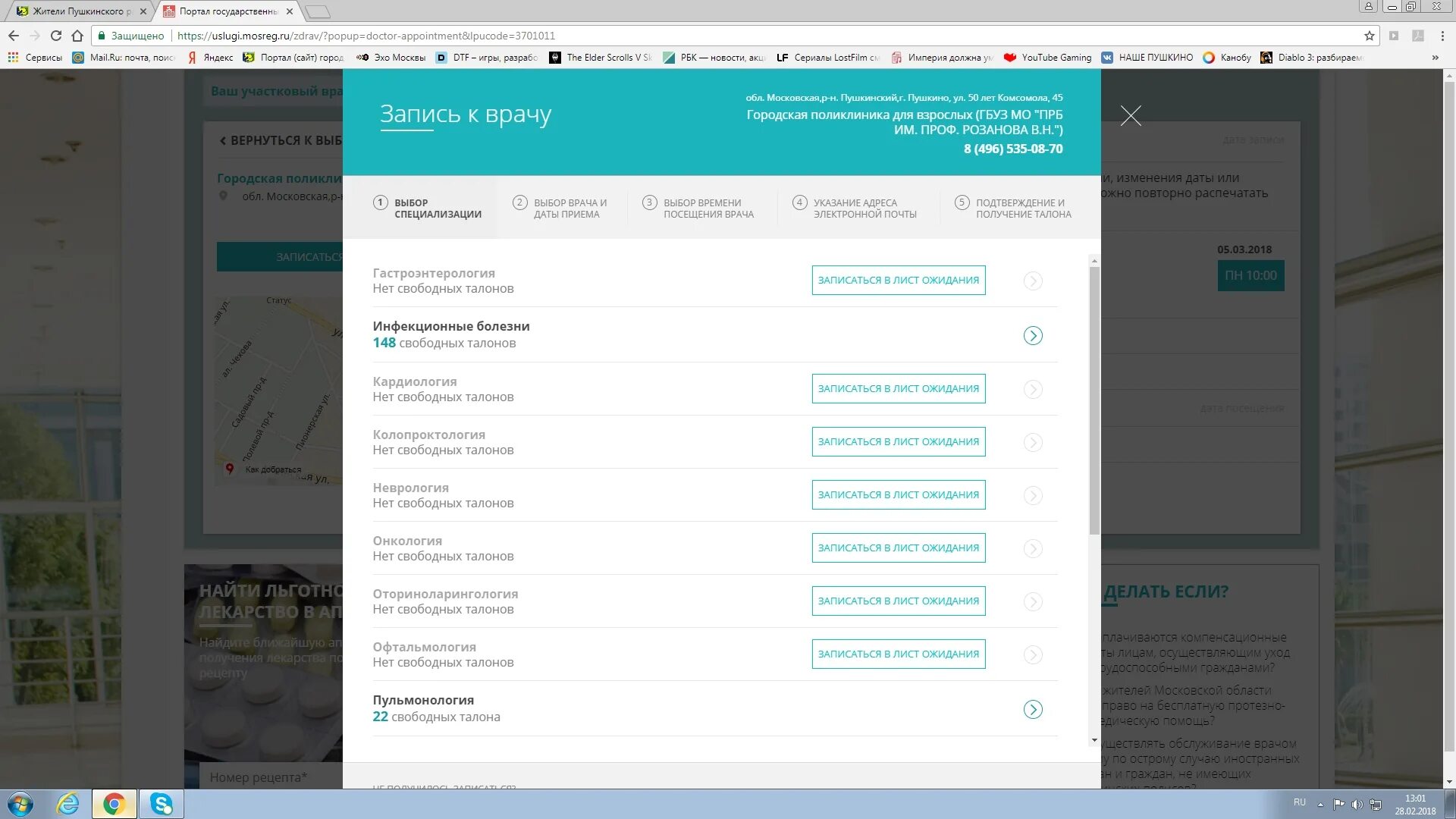Screen dimensions: 1456x819
Task: Click the Оториноларингология chevron icon
Action: [x=1033, y=601]
